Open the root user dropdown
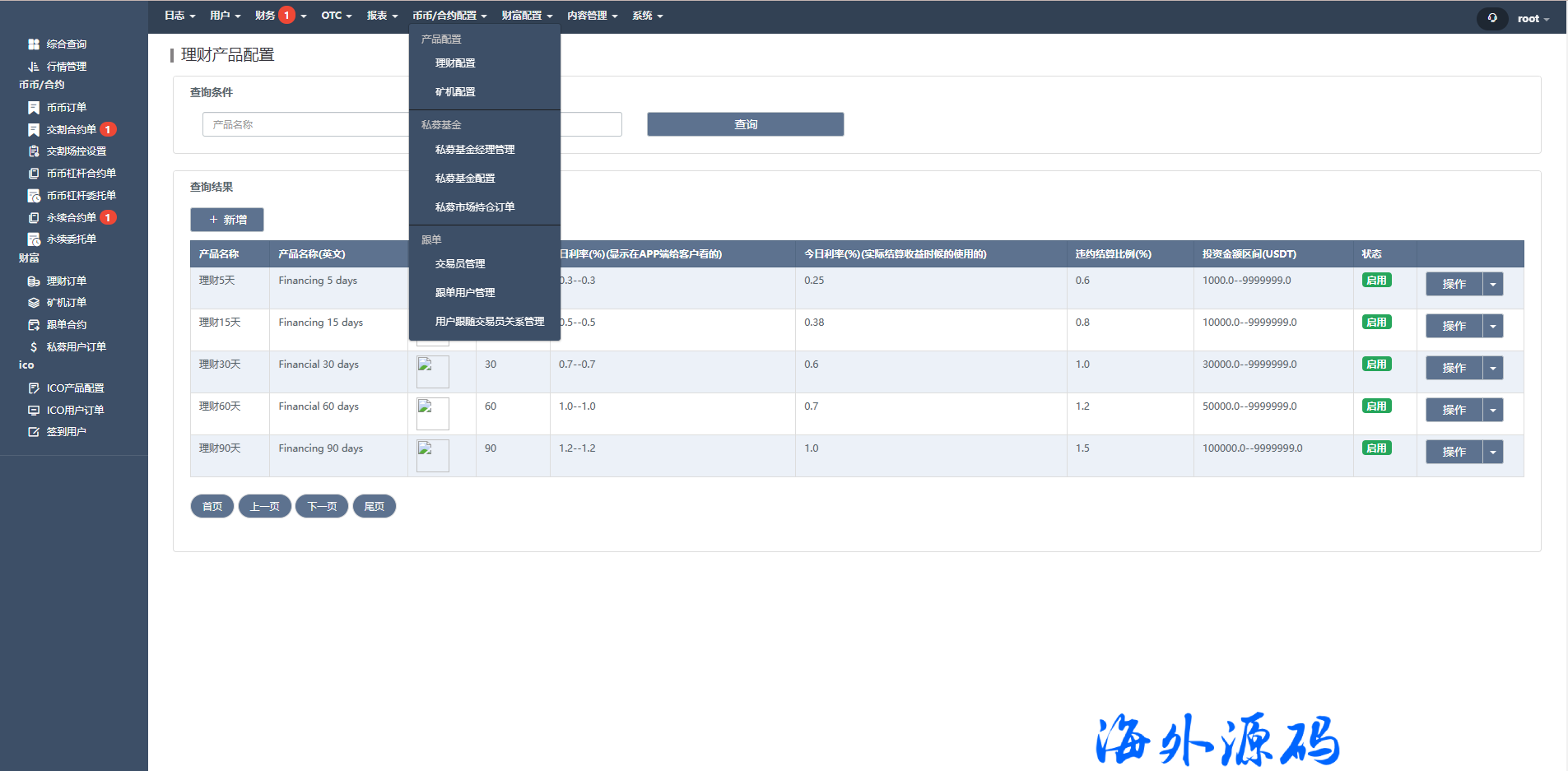This screenshot has width=1568, height=771. coord(1533,19)
